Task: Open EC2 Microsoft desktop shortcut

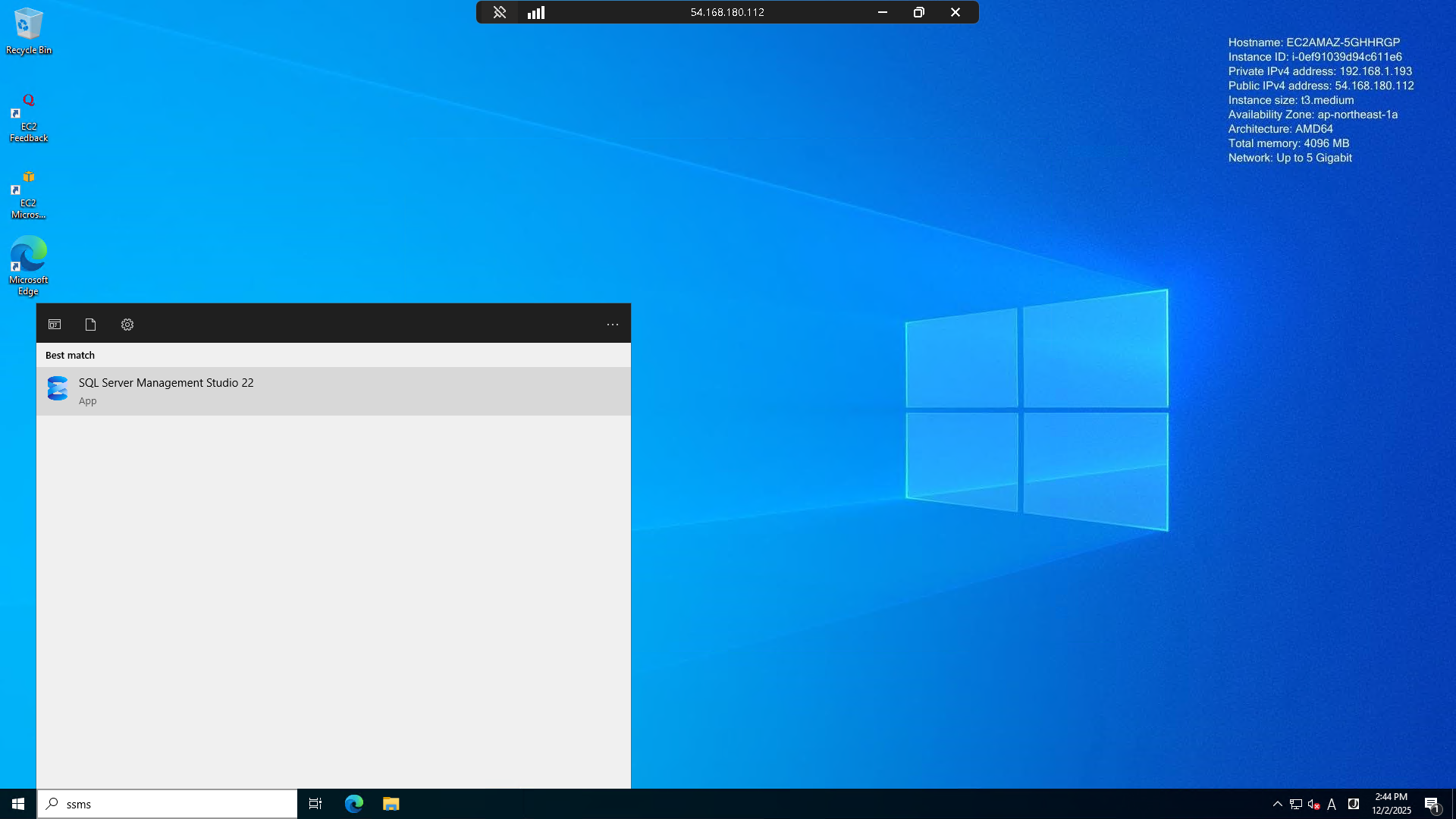Action: coord(28,193)
